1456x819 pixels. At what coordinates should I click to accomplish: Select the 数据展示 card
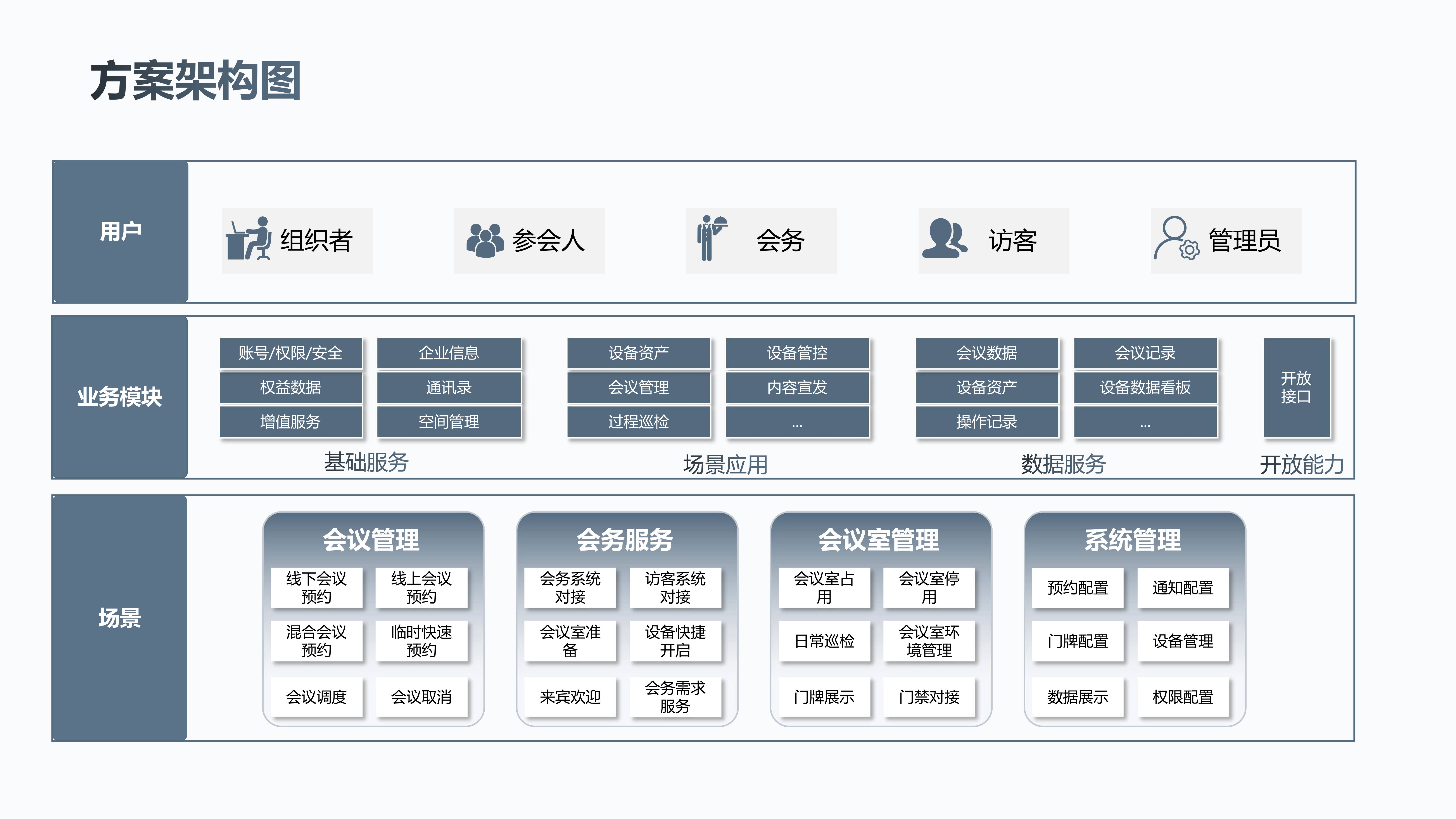coord(1078,697)
